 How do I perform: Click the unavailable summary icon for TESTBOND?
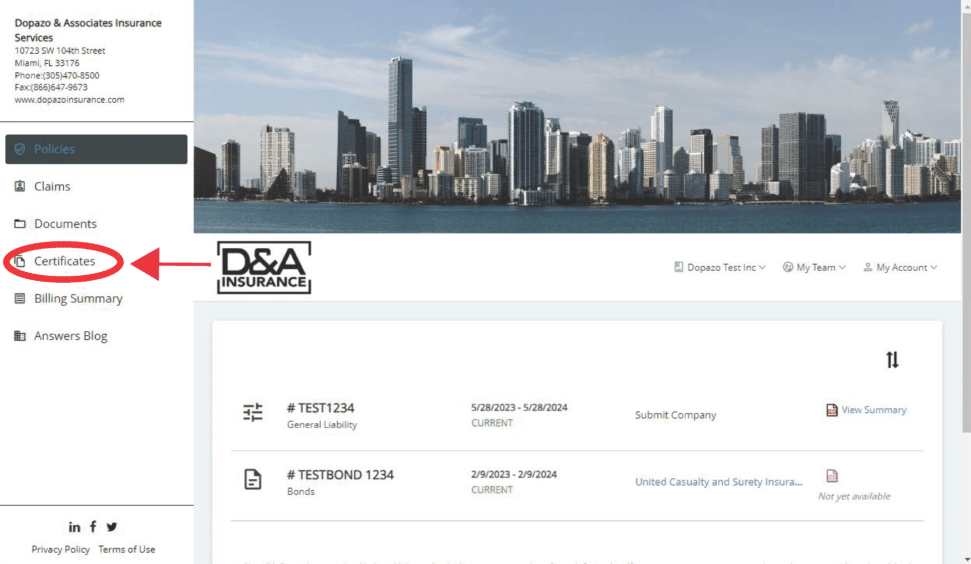point(832,477)
